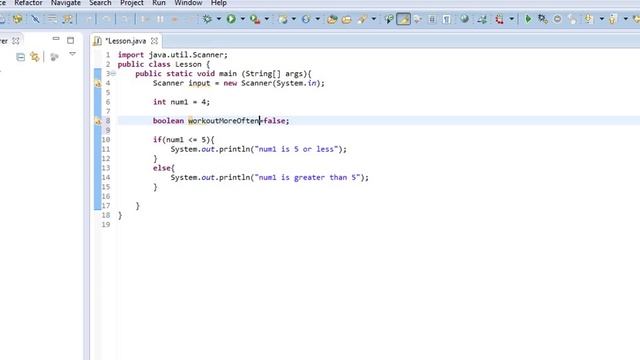
Task: Click the Search flashlight icon
Action: point(362,19)
